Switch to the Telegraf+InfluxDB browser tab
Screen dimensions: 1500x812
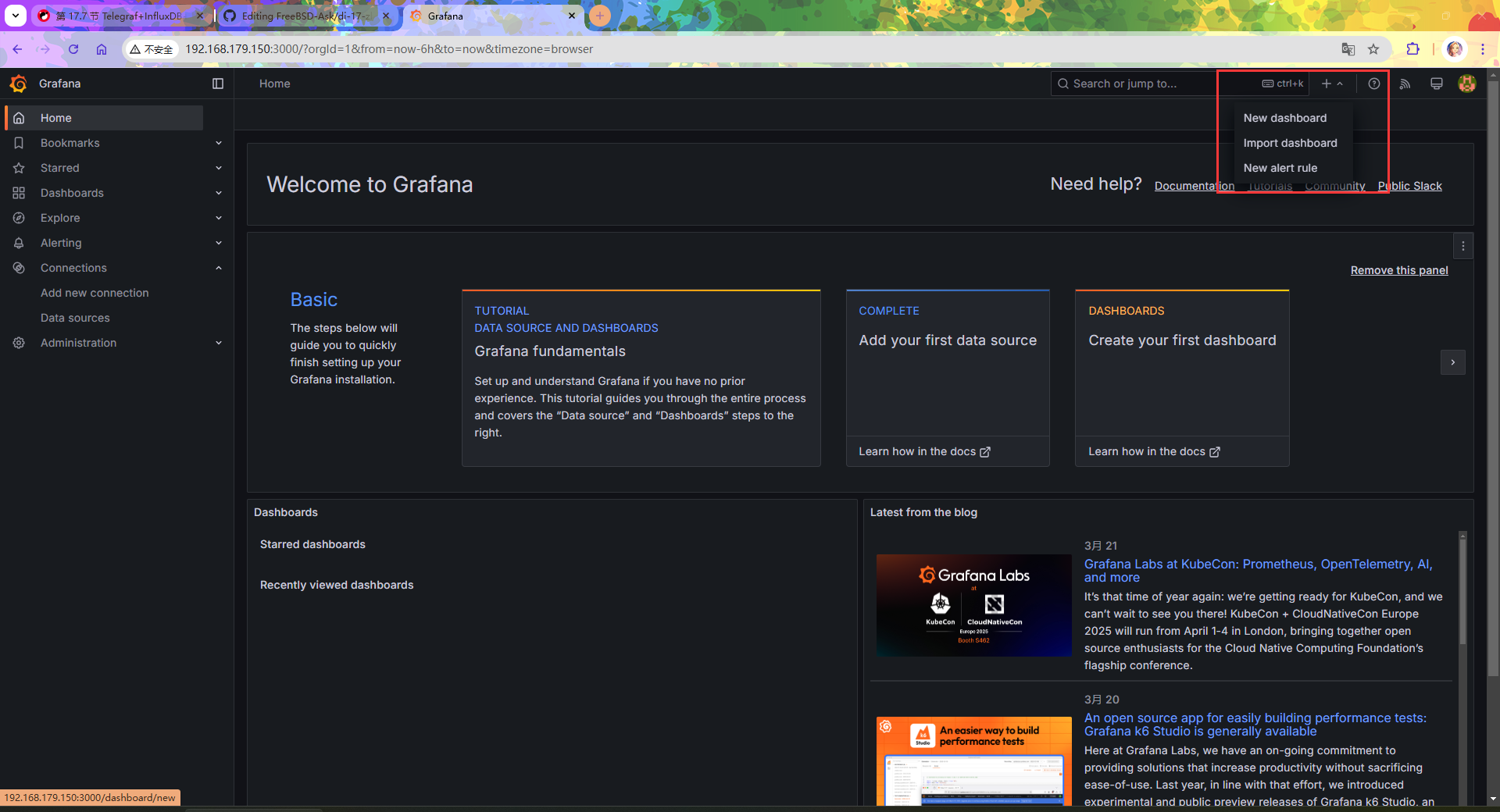pos(120,16)
